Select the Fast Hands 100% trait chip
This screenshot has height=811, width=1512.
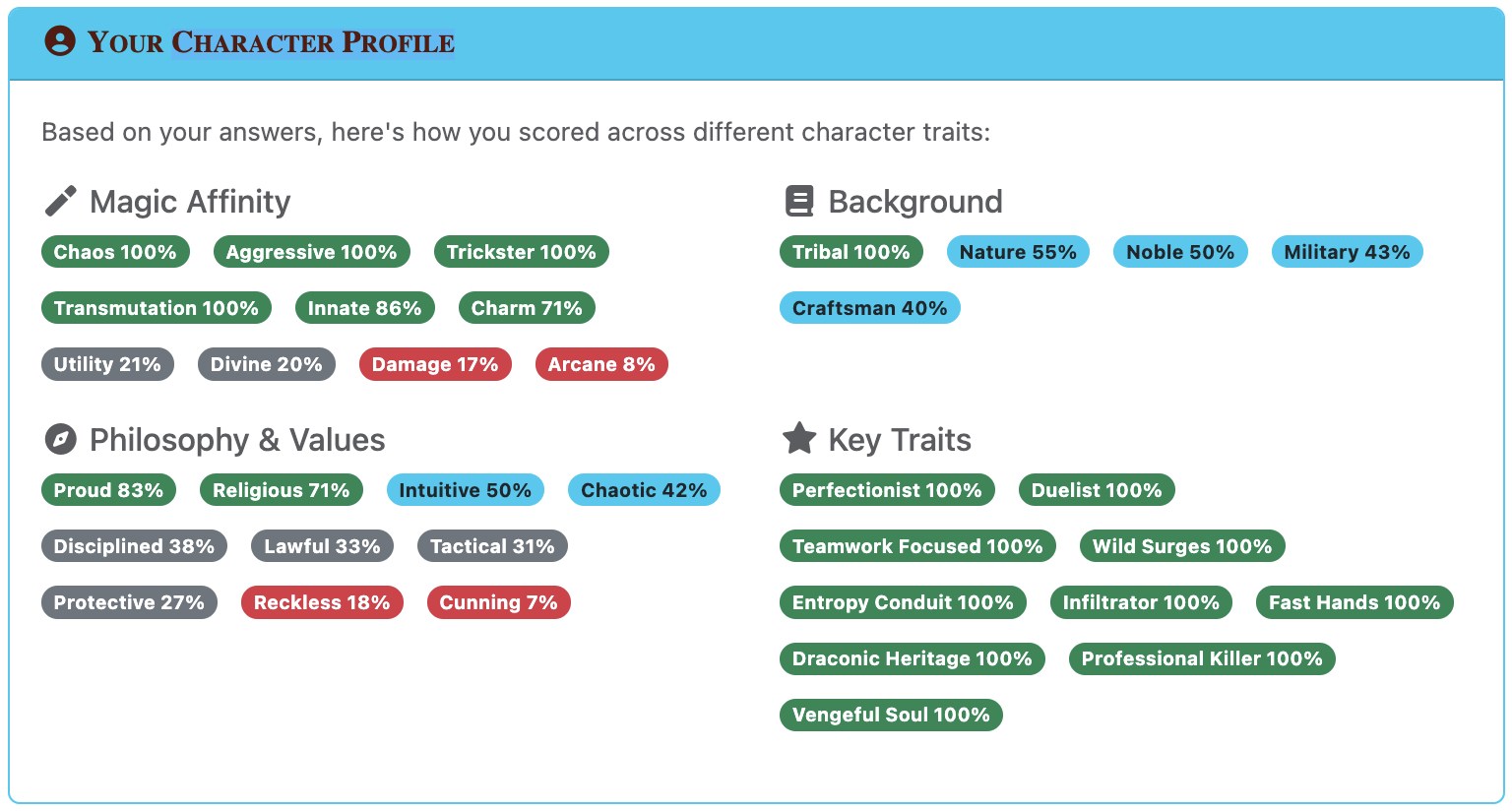click(1354, 601)
